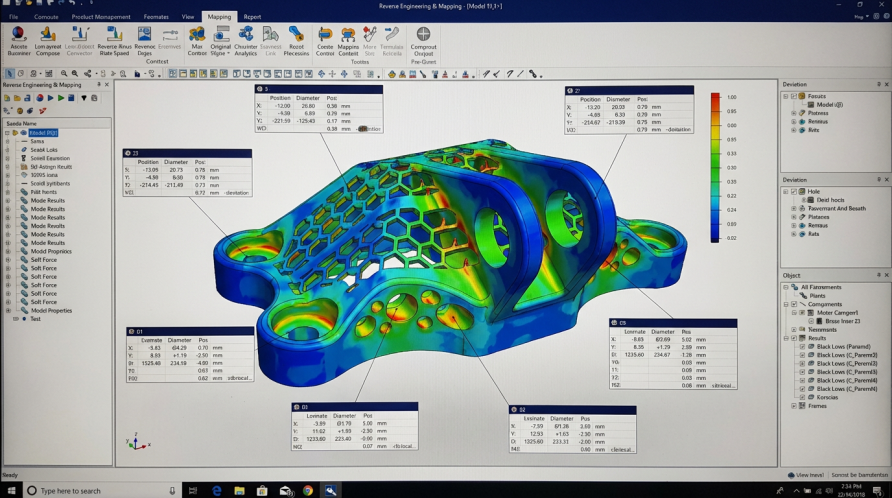
Task: Toggle the Black Lows (C_PeremN) checkbox
Action: (803, 389)
